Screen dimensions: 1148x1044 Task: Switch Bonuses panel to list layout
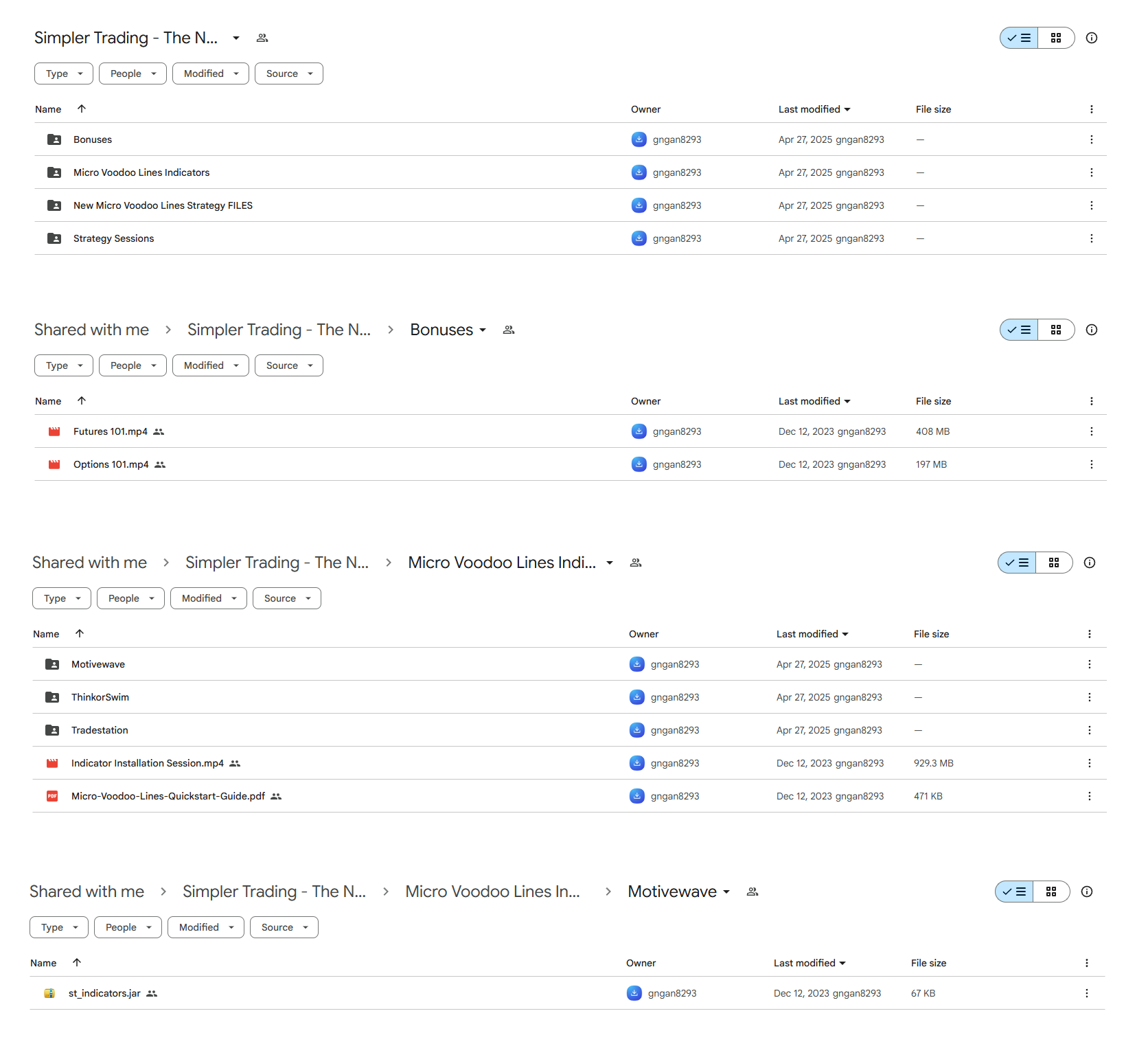[x=1019, y=330]
